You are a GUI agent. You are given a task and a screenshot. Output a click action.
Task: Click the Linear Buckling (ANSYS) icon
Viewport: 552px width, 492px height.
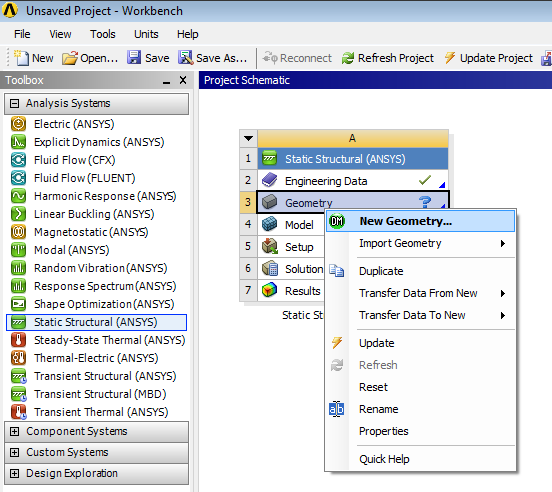[x=18, y=214]
